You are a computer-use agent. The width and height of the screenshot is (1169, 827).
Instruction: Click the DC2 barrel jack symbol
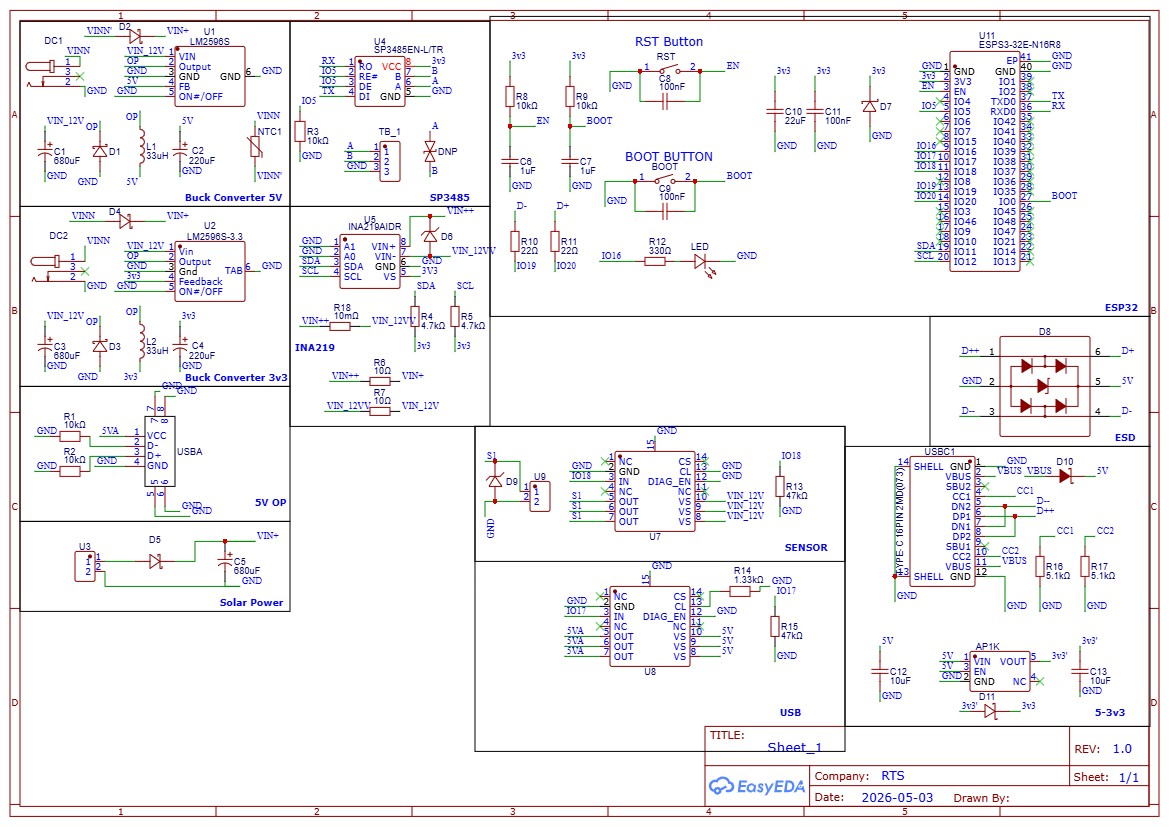pyautogui.click(x=57, y=269)
